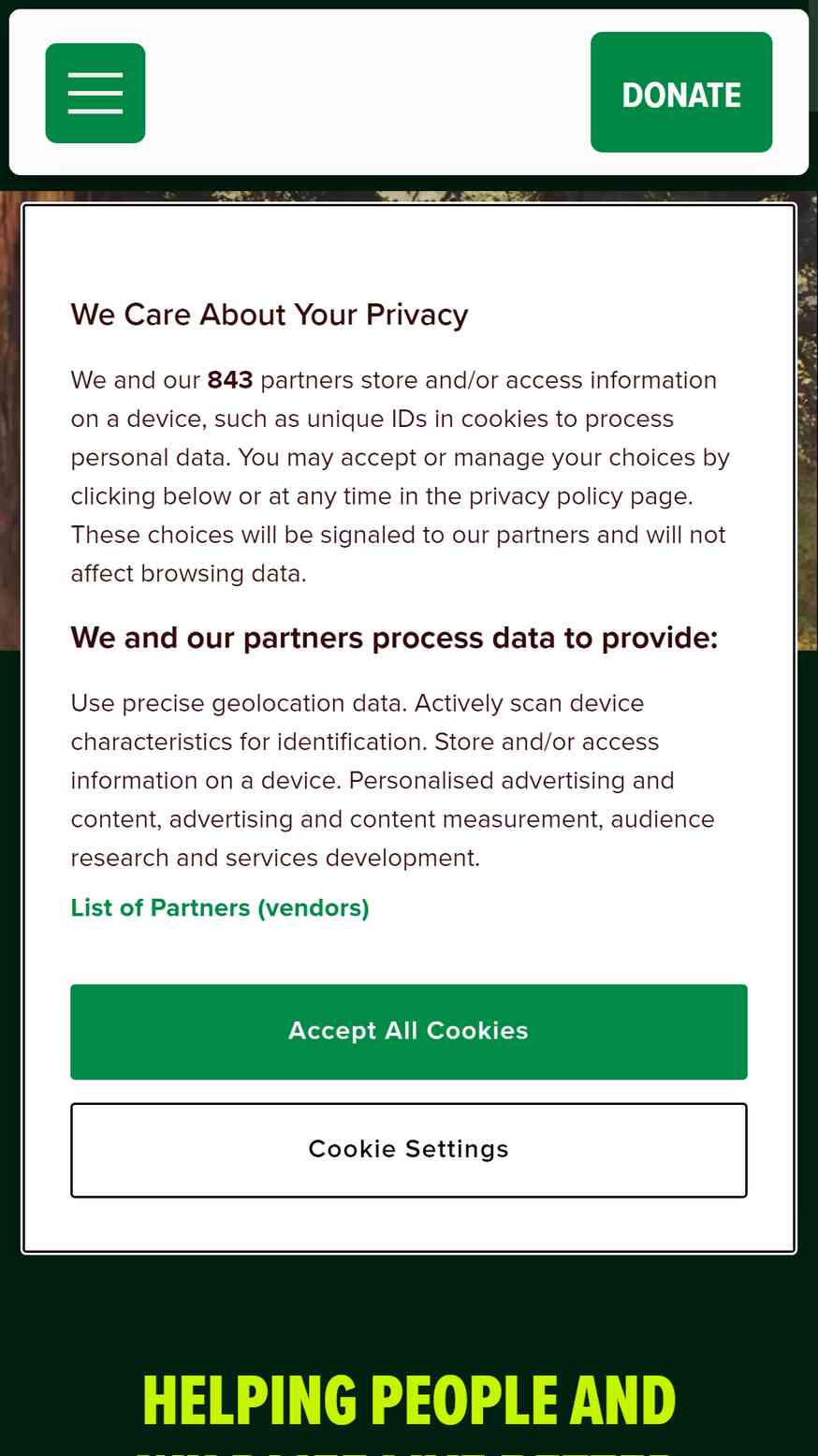The image size is (818, 1456).
Task: Click the hero image sliver right of dialog
Action: click(808, 421)
